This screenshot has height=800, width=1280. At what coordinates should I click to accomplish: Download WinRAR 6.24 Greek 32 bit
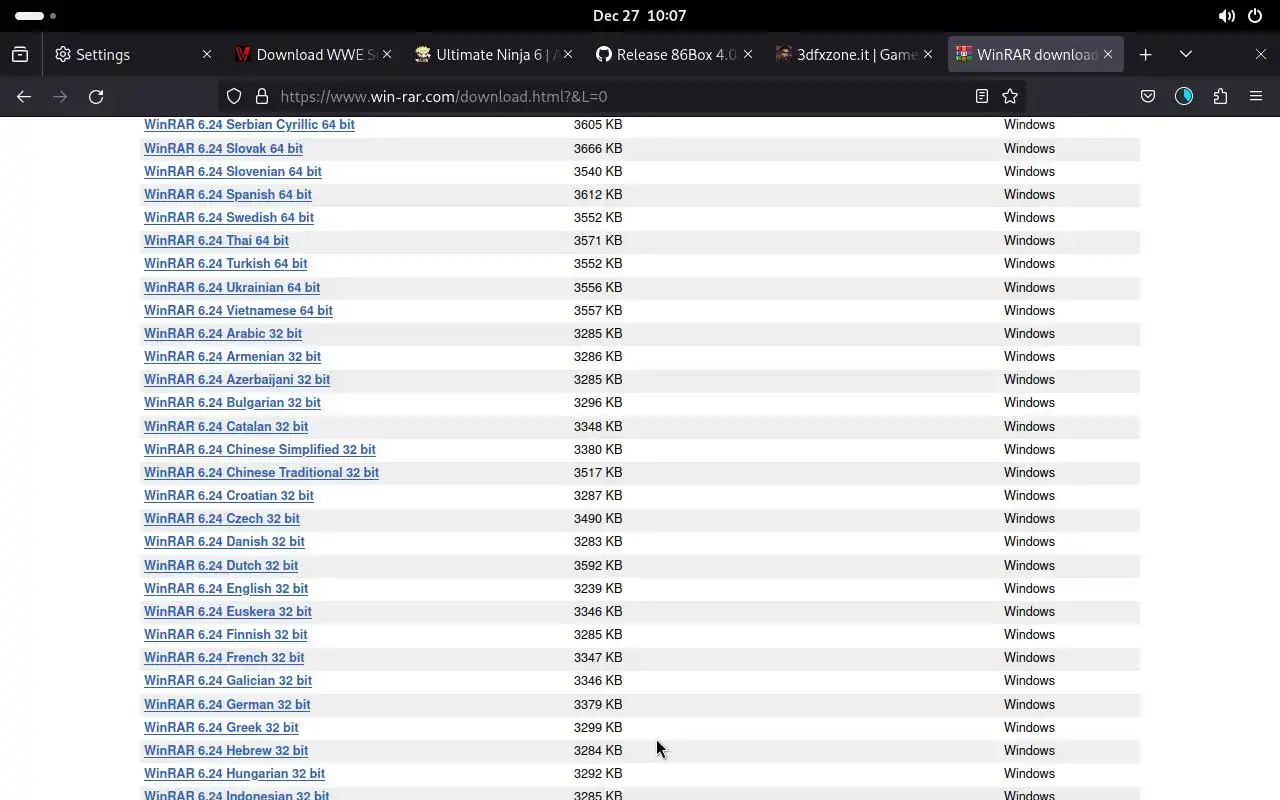point(221,727)
